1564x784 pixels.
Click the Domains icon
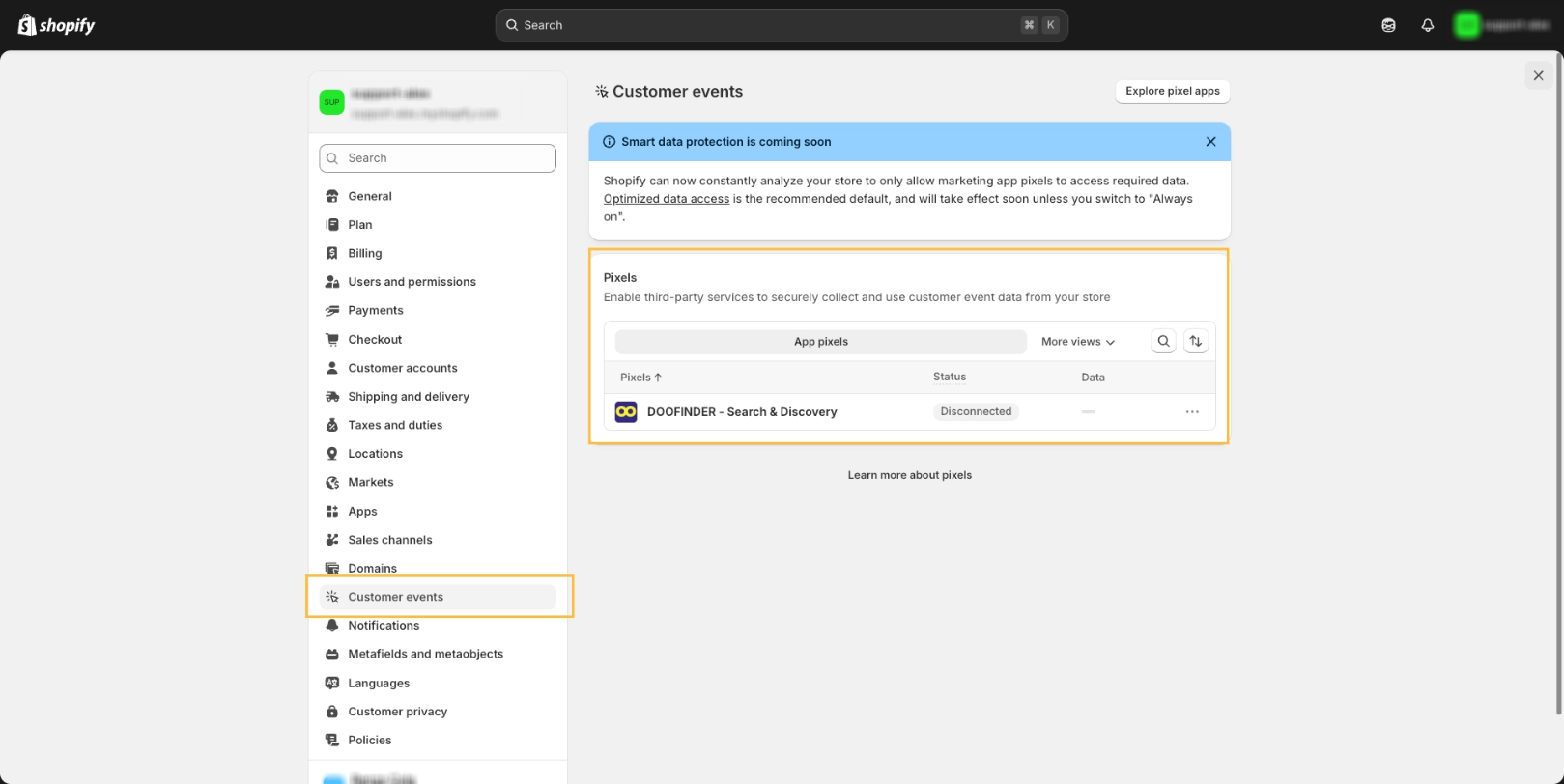(332, 569)
